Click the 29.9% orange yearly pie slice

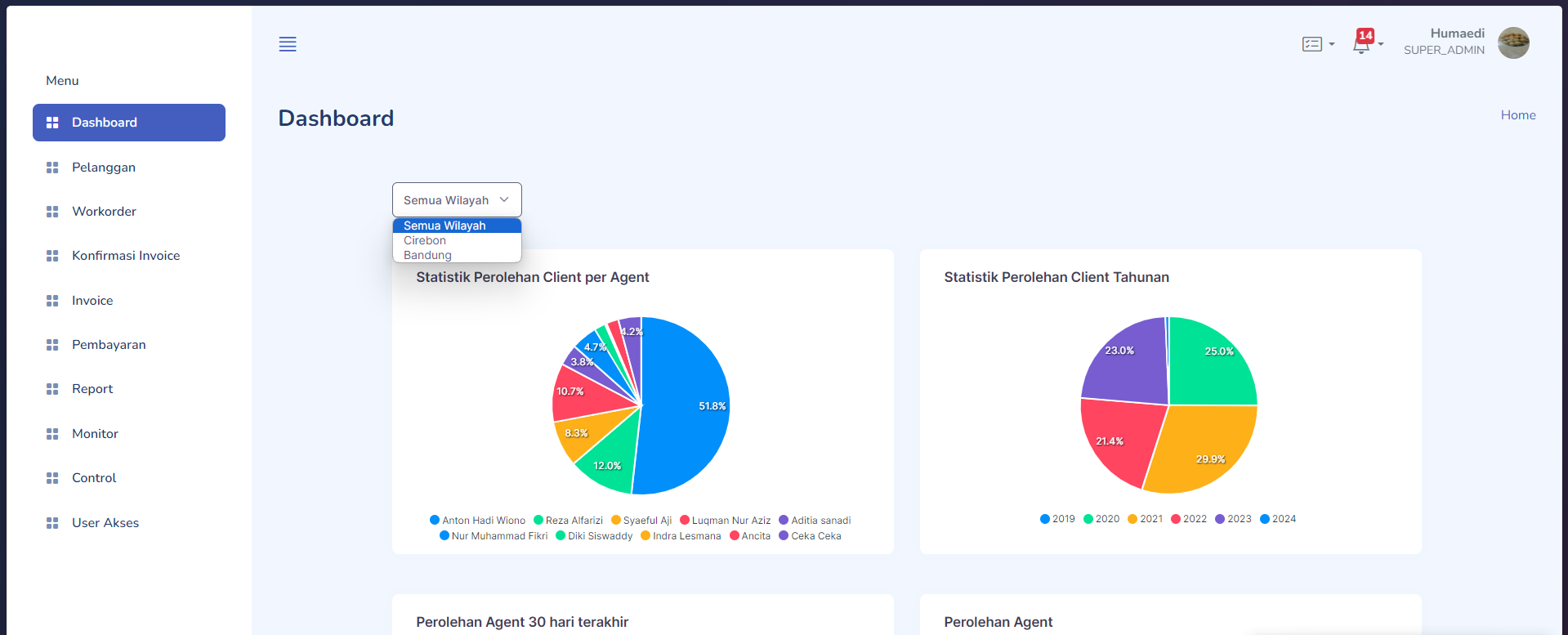[1201, 448]
